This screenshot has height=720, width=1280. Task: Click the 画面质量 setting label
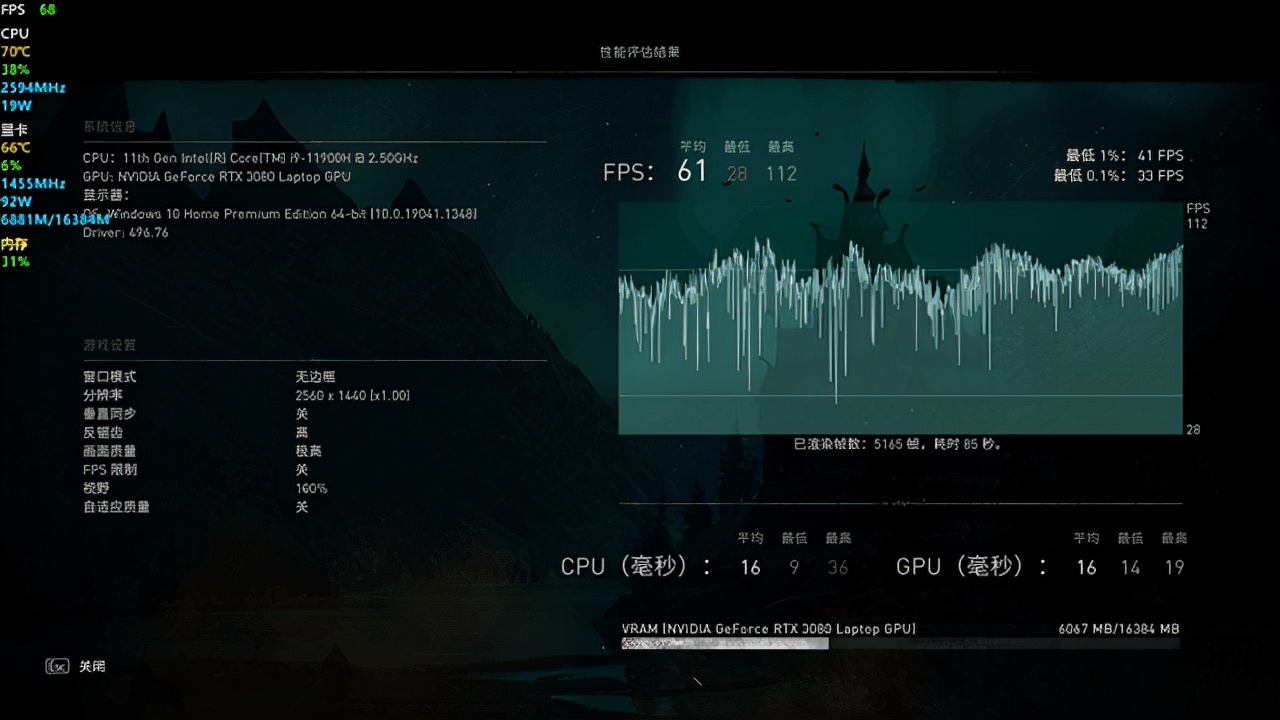109,451
